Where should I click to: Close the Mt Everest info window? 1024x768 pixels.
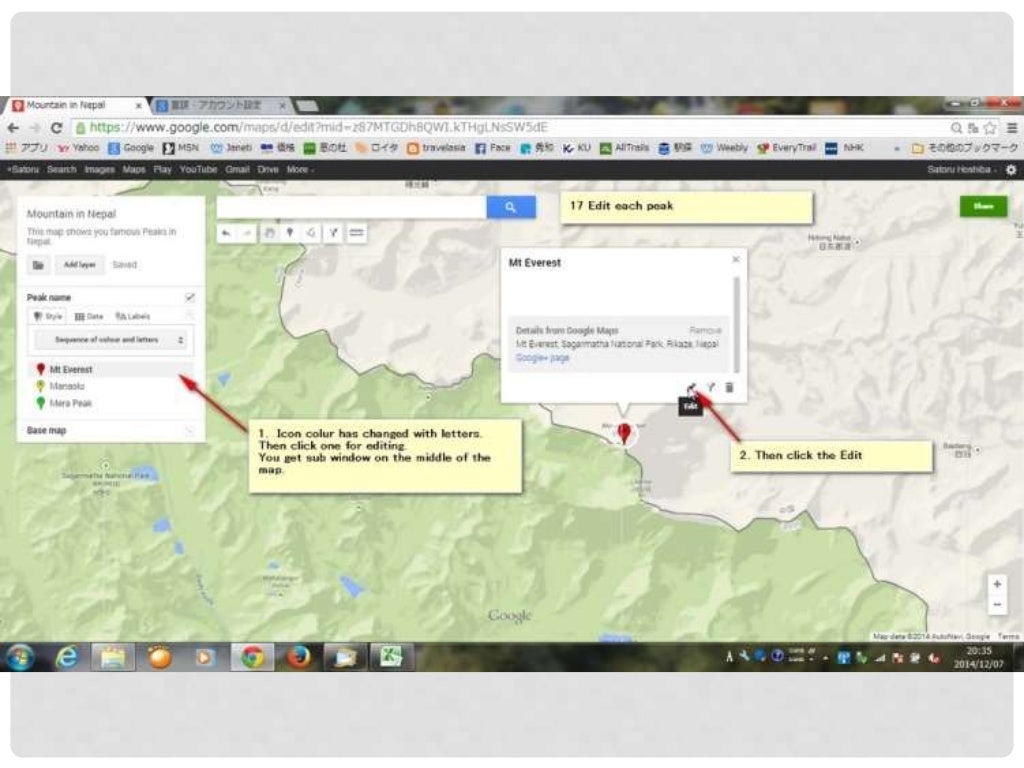point(736,259)
